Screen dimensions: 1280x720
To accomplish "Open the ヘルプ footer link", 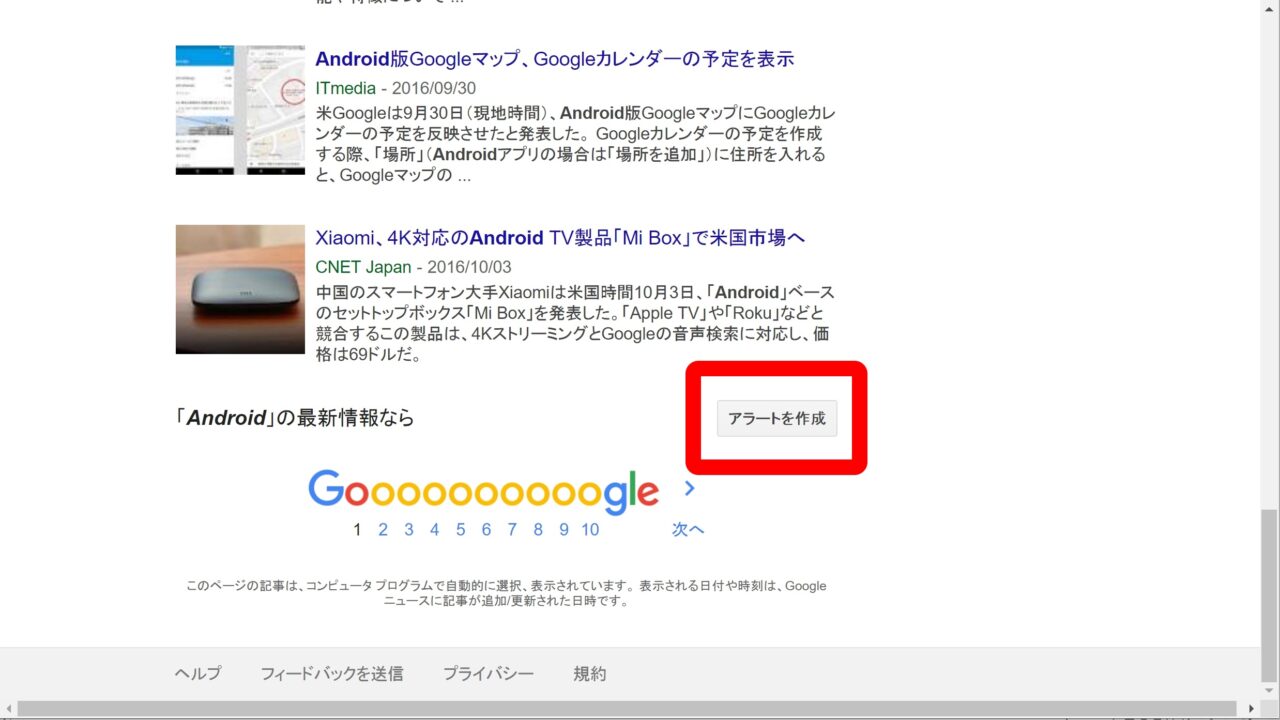I will tap(198, 674).
